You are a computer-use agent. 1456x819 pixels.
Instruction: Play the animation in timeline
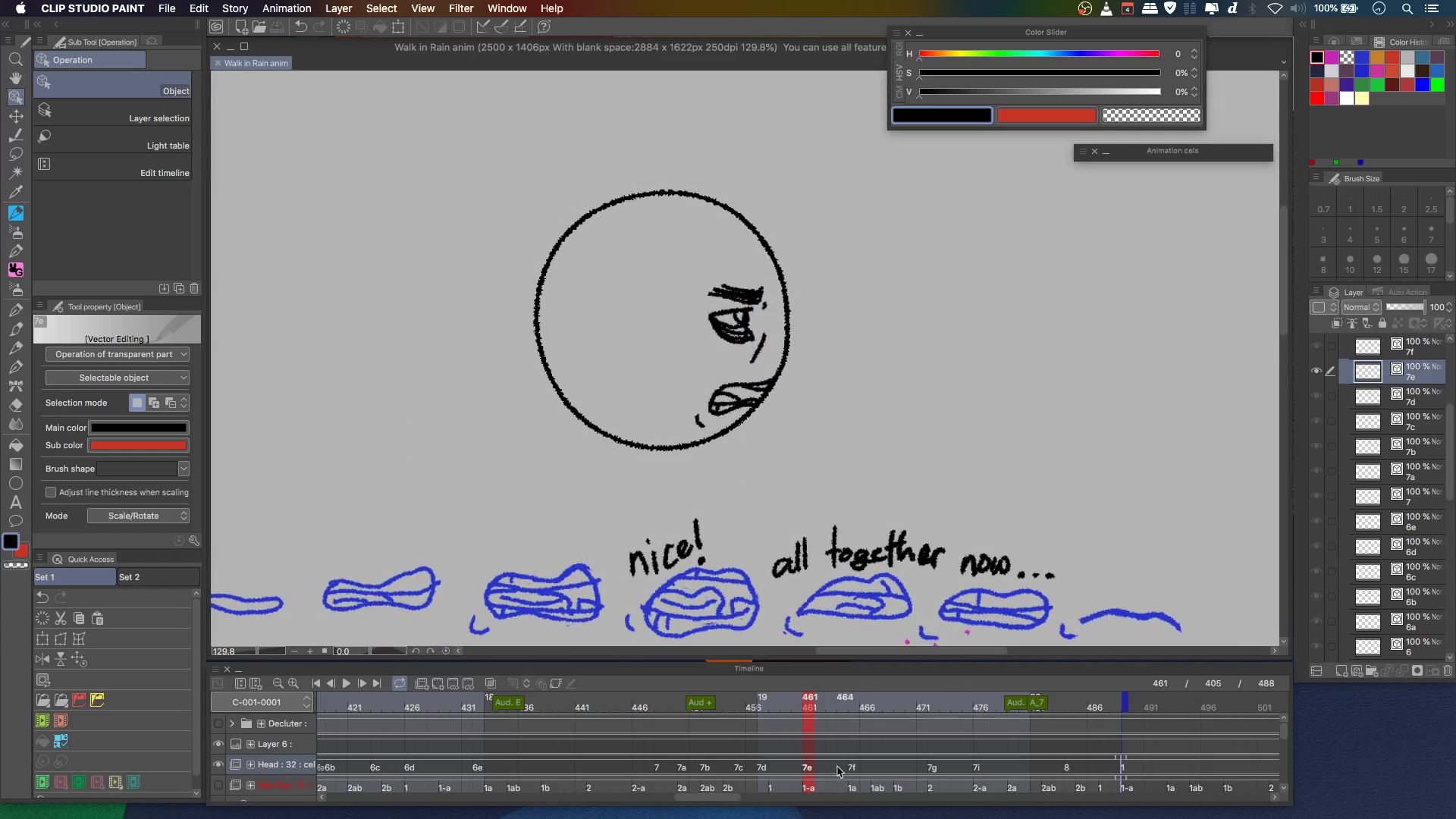[347, 683]
